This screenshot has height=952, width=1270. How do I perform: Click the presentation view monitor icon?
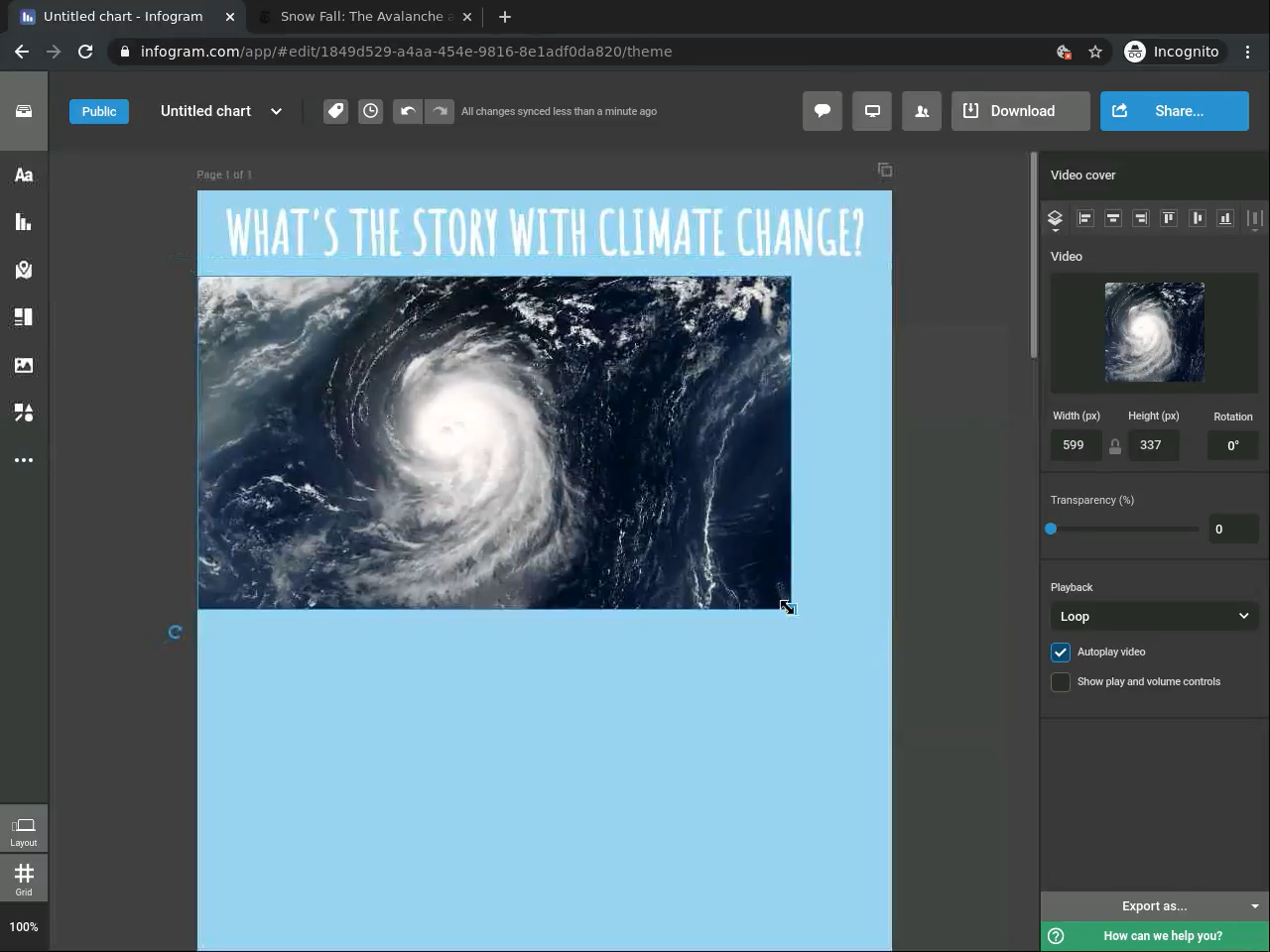[x=872, y=111]
